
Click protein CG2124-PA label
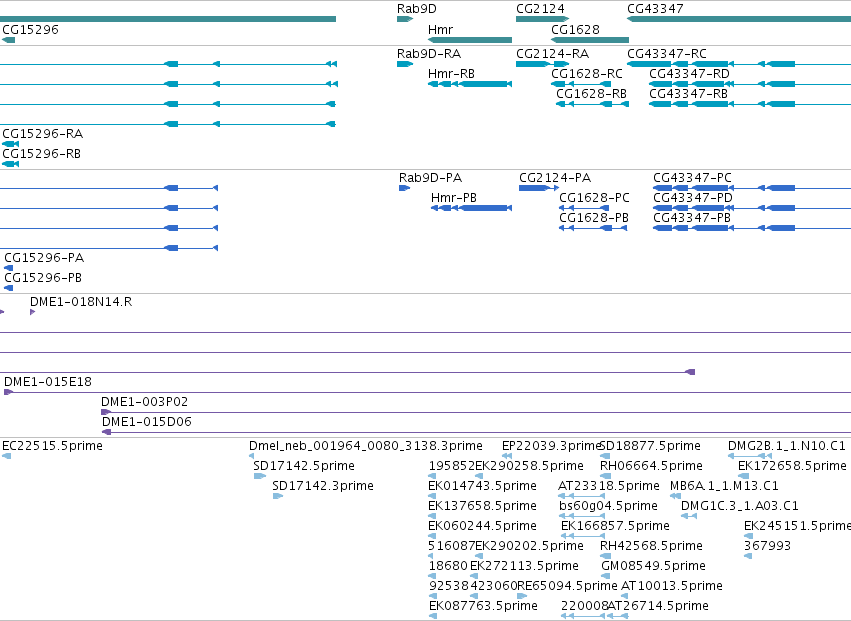point(555,178)
